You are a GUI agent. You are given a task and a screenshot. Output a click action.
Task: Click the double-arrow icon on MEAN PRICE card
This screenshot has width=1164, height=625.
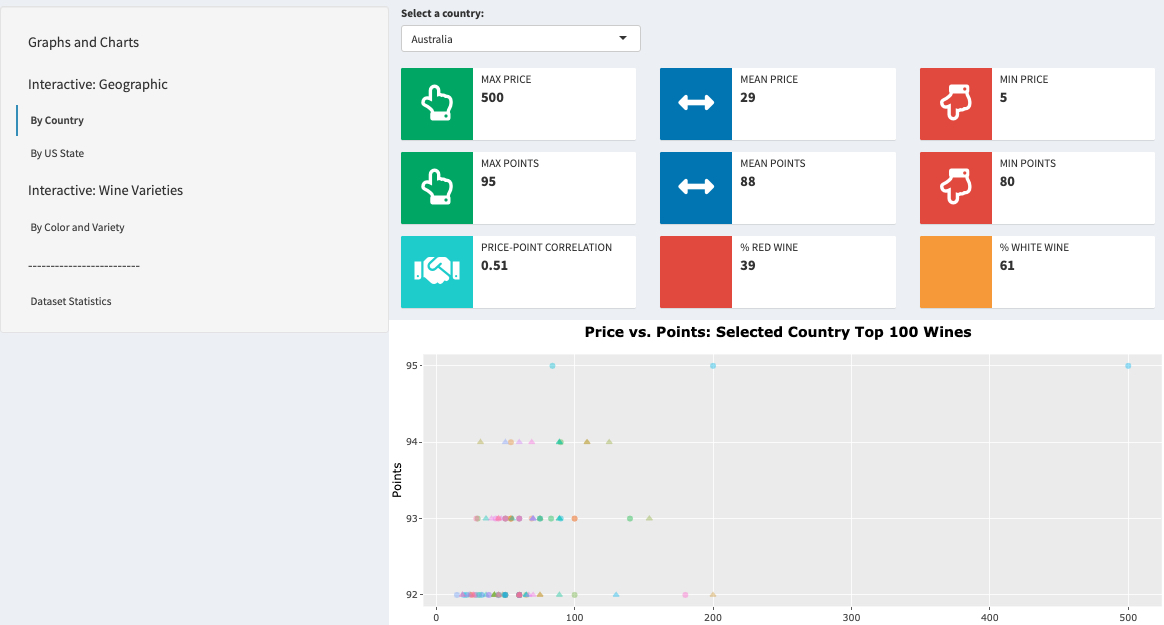pyautogui.click(x=696, y=104)
